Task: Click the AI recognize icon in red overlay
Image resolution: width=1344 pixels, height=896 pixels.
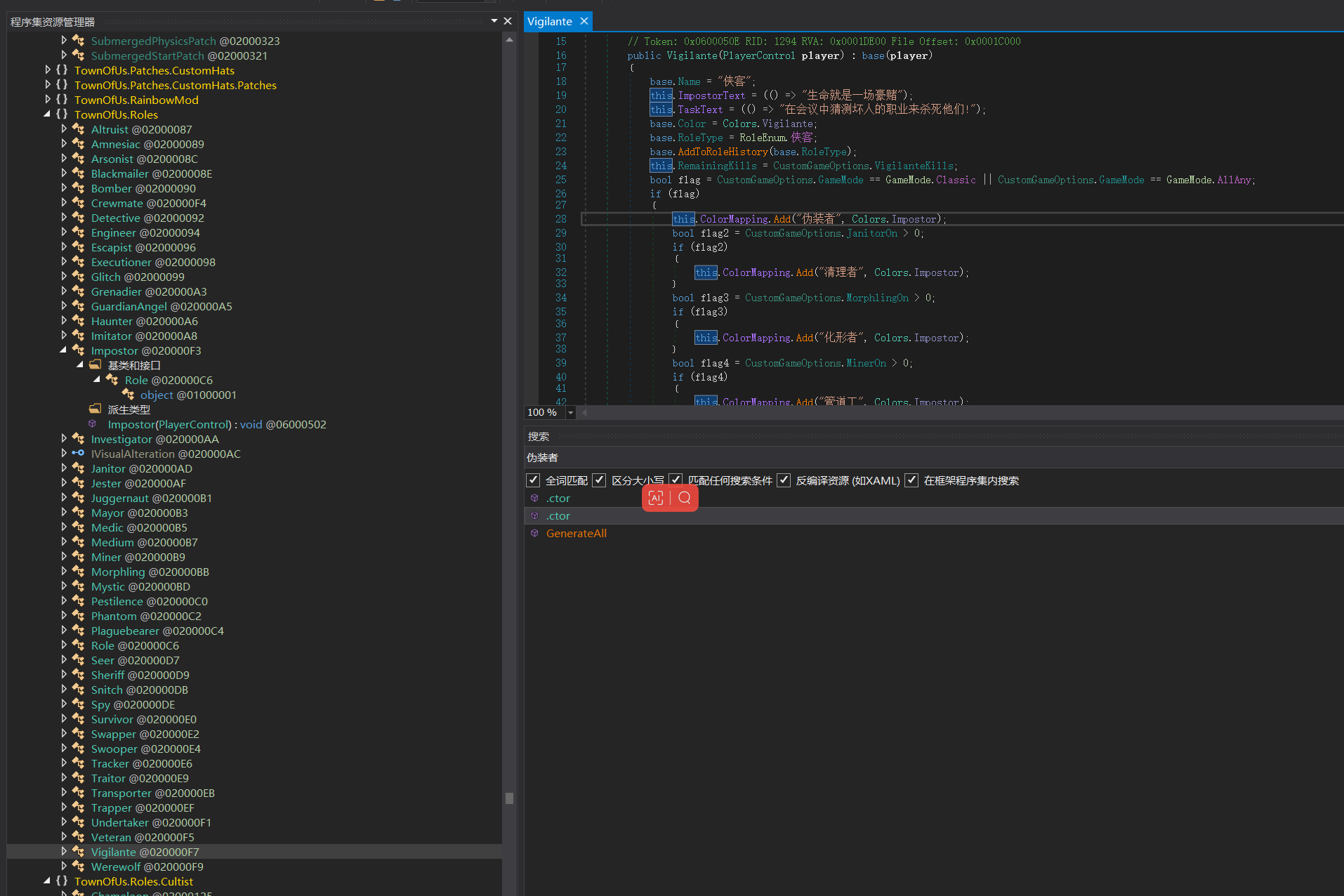Action: click(656, 498)
